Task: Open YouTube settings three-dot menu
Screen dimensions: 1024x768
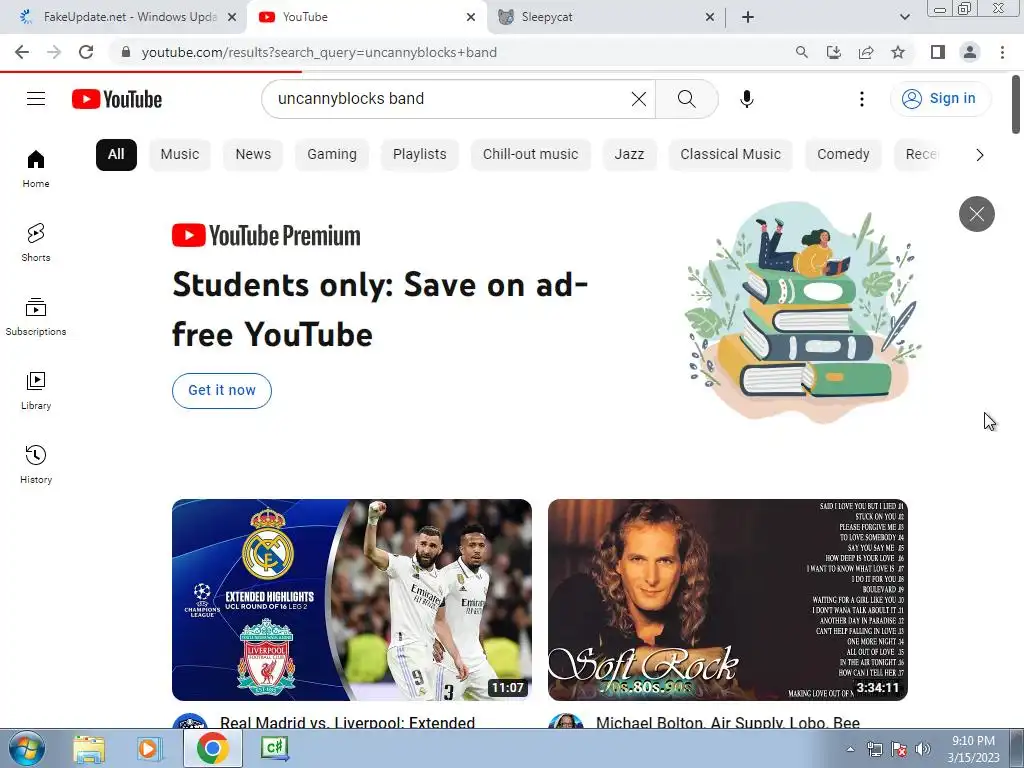Action: [861, 99]
